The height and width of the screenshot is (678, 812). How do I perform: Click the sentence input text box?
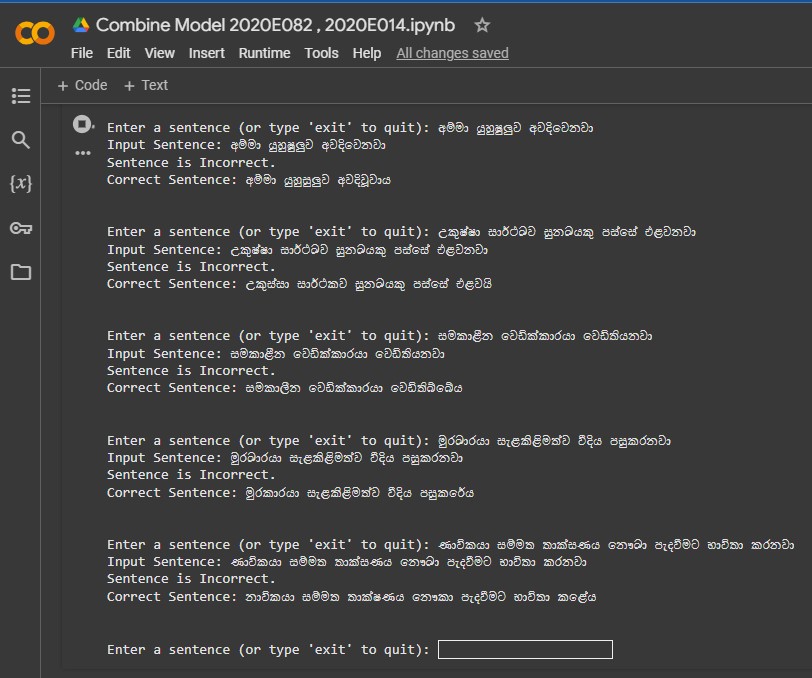point(525,650)
